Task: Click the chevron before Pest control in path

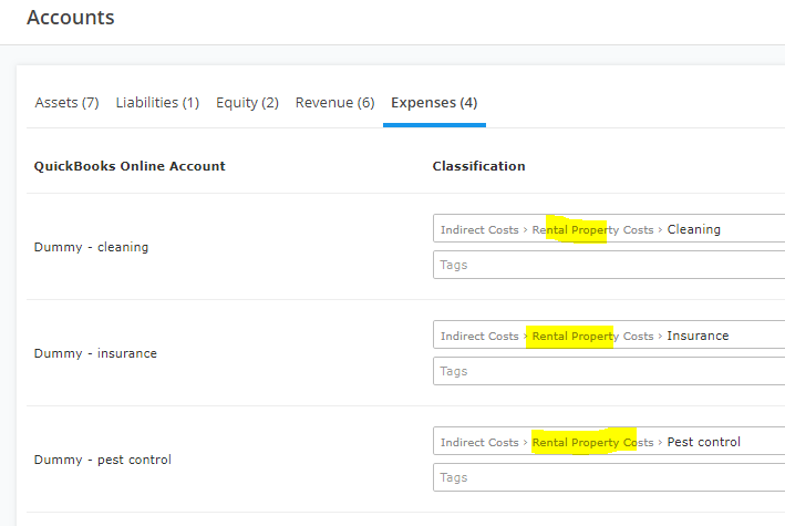Action: point(660,442)
